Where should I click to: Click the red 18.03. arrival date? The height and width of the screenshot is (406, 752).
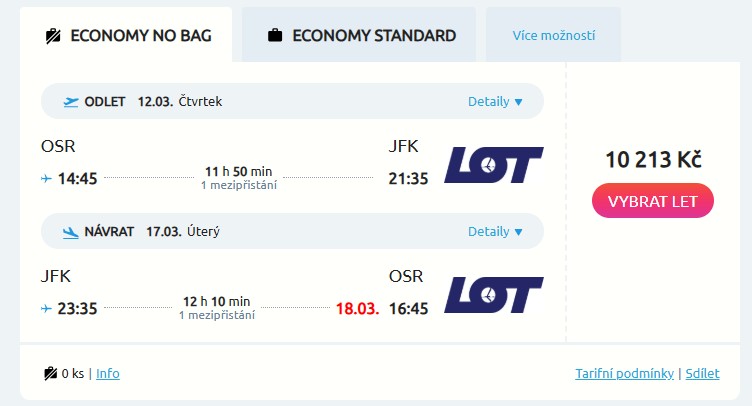[x=357, y=309]
